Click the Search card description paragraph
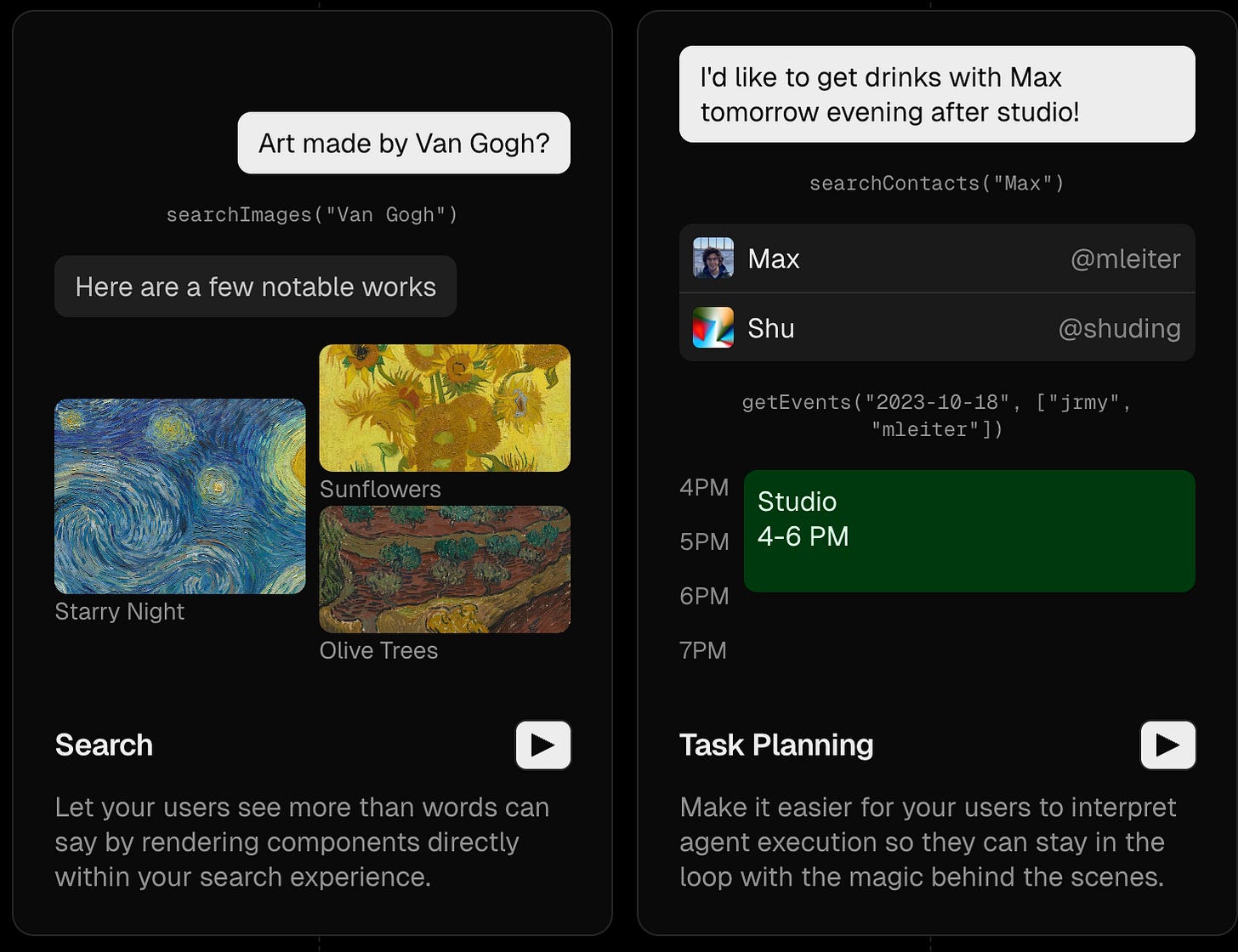The width and height of the screenshot is (1238, 952). click(x=303, y=841)
